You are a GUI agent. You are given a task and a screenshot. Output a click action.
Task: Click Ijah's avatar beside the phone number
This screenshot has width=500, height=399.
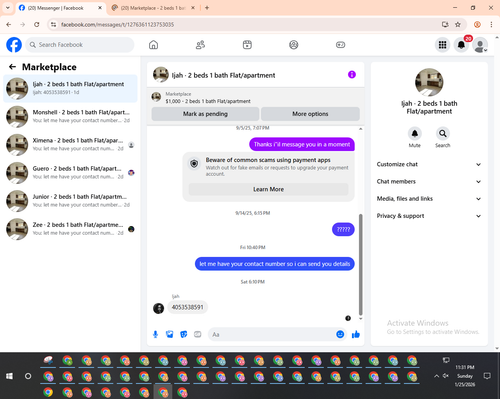pyautogui.click(x=158, y=308)
